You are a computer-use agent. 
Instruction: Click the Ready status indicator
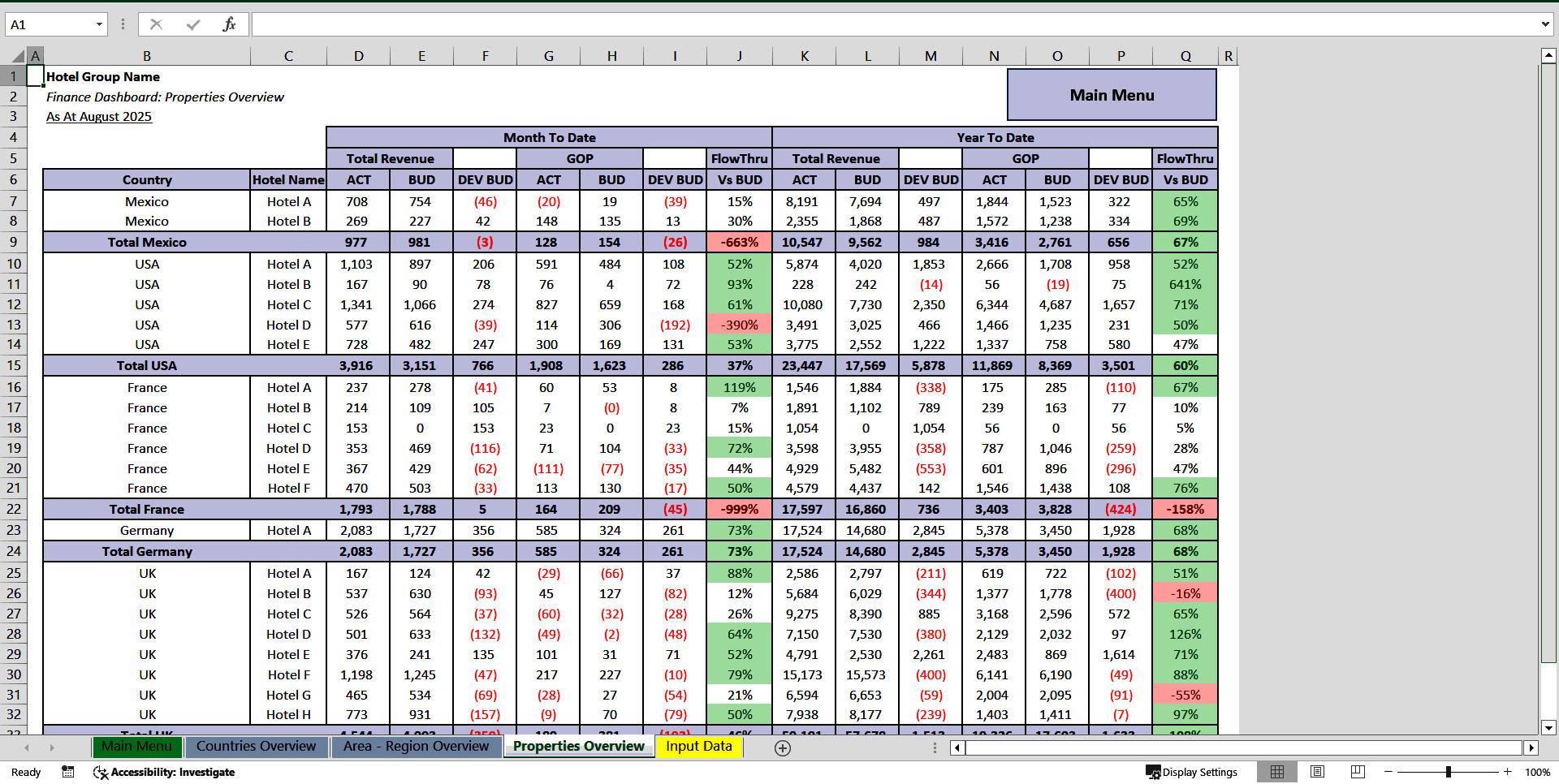(x=26, y=772)
